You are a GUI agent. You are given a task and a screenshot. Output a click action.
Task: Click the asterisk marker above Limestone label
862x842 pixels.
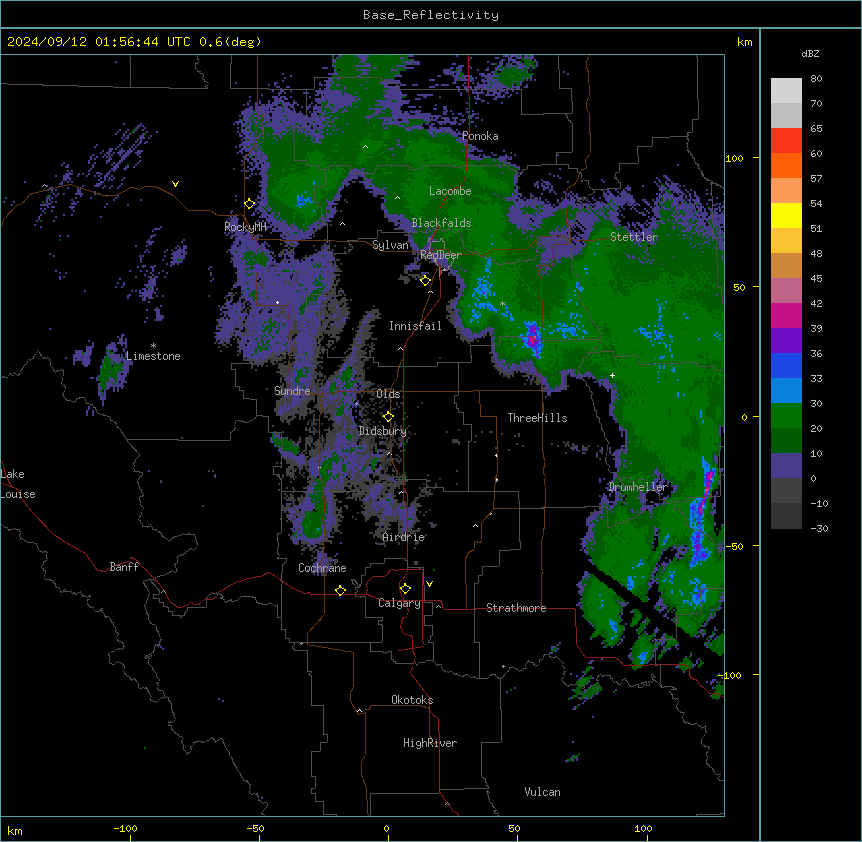[153, 346]
